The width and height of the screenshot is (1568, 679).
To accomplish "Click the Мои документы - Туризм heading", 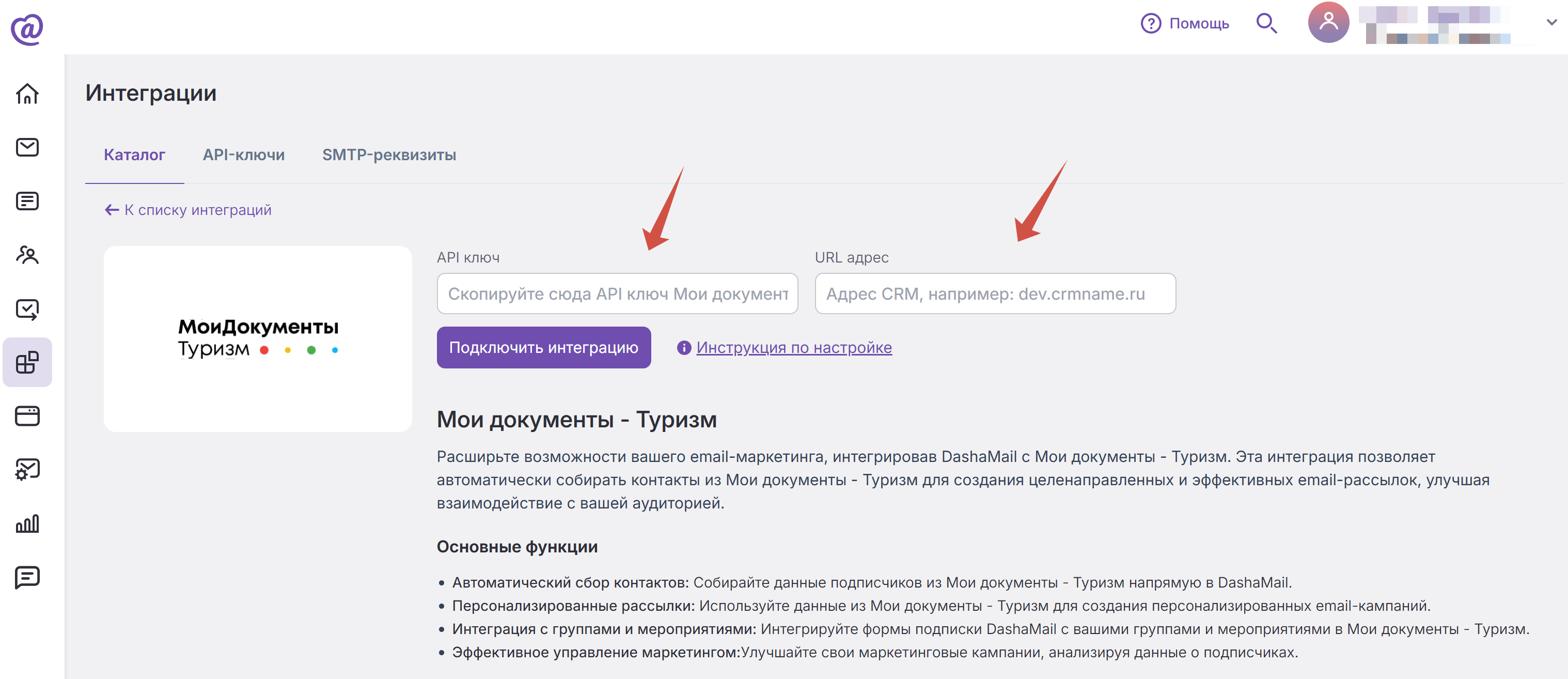I will point(576,420).
